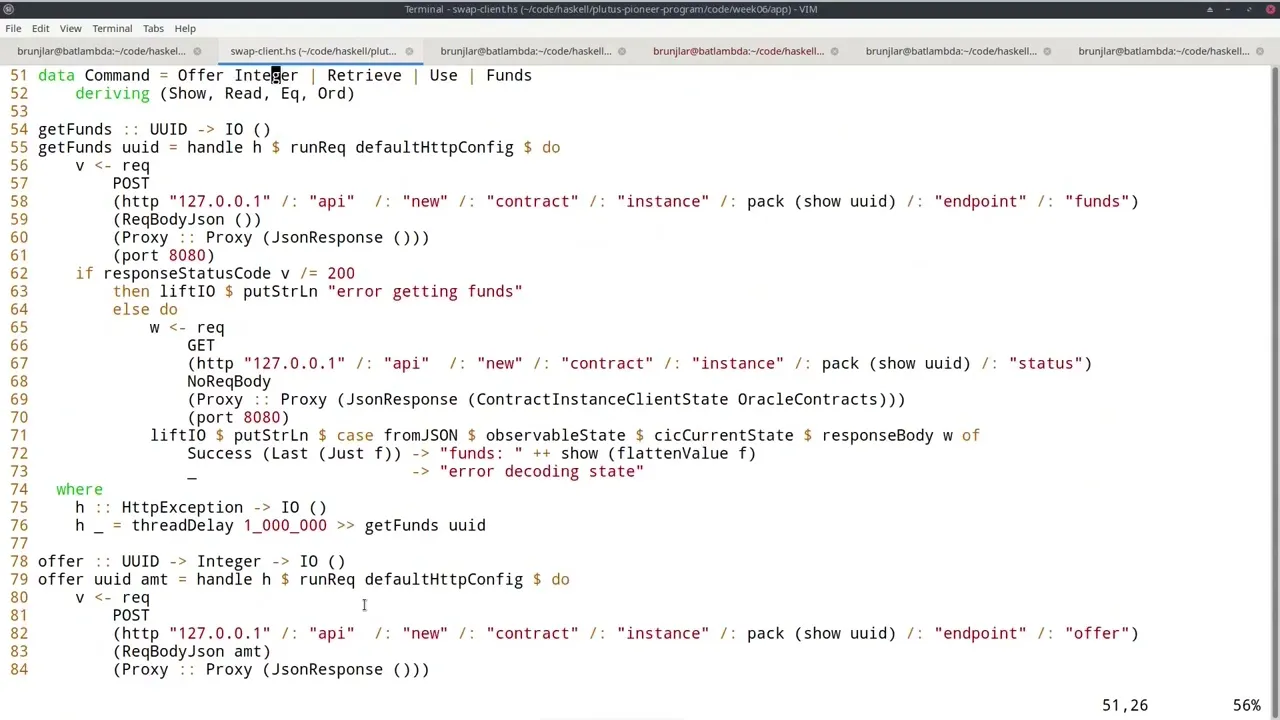The width and height of the screenshot is (1280, 720).
Task: Close the last terminal tab using its close icon
Action: coord(1258,51)
